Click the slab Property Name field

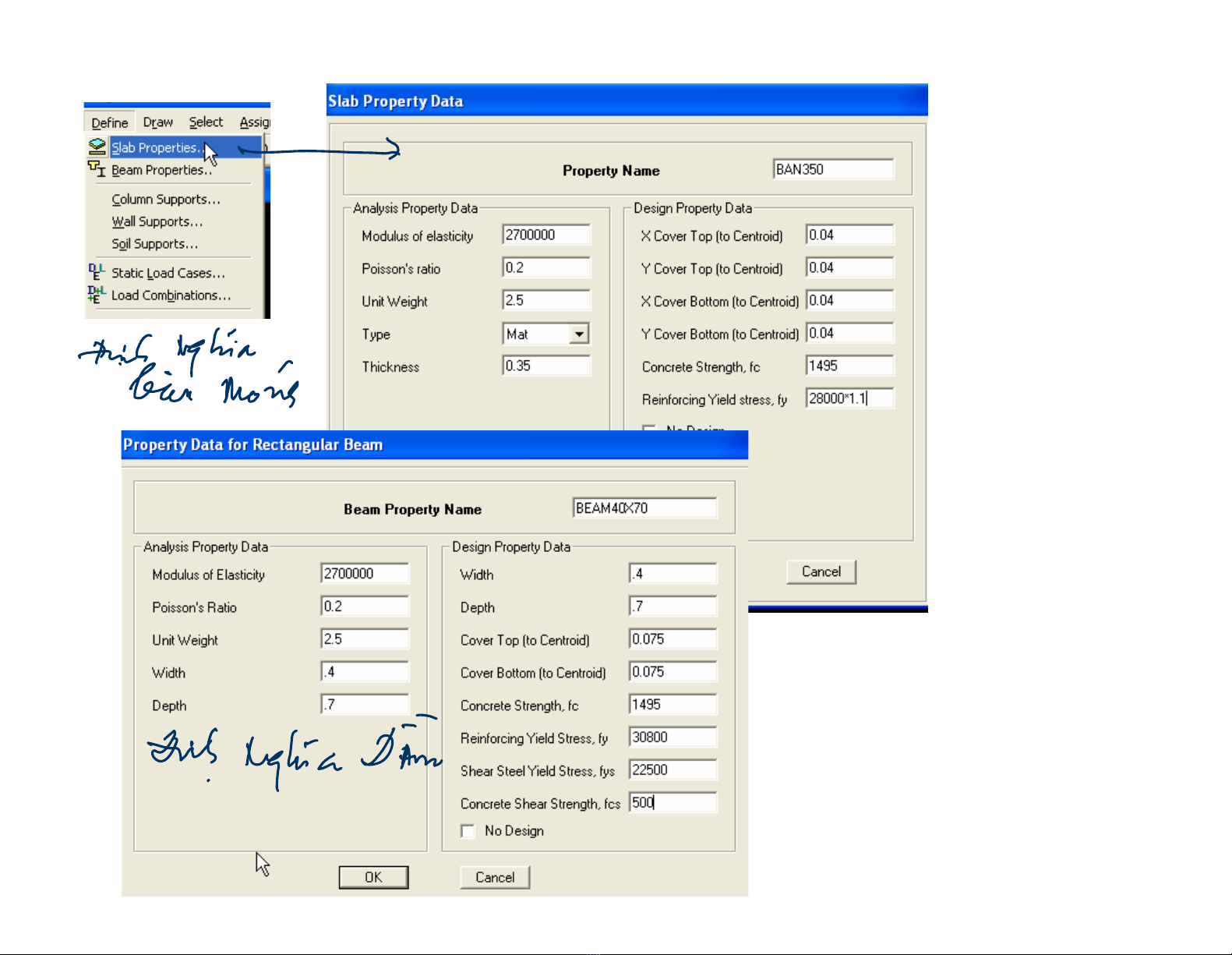pyautogui.click(x=832, y=170)
